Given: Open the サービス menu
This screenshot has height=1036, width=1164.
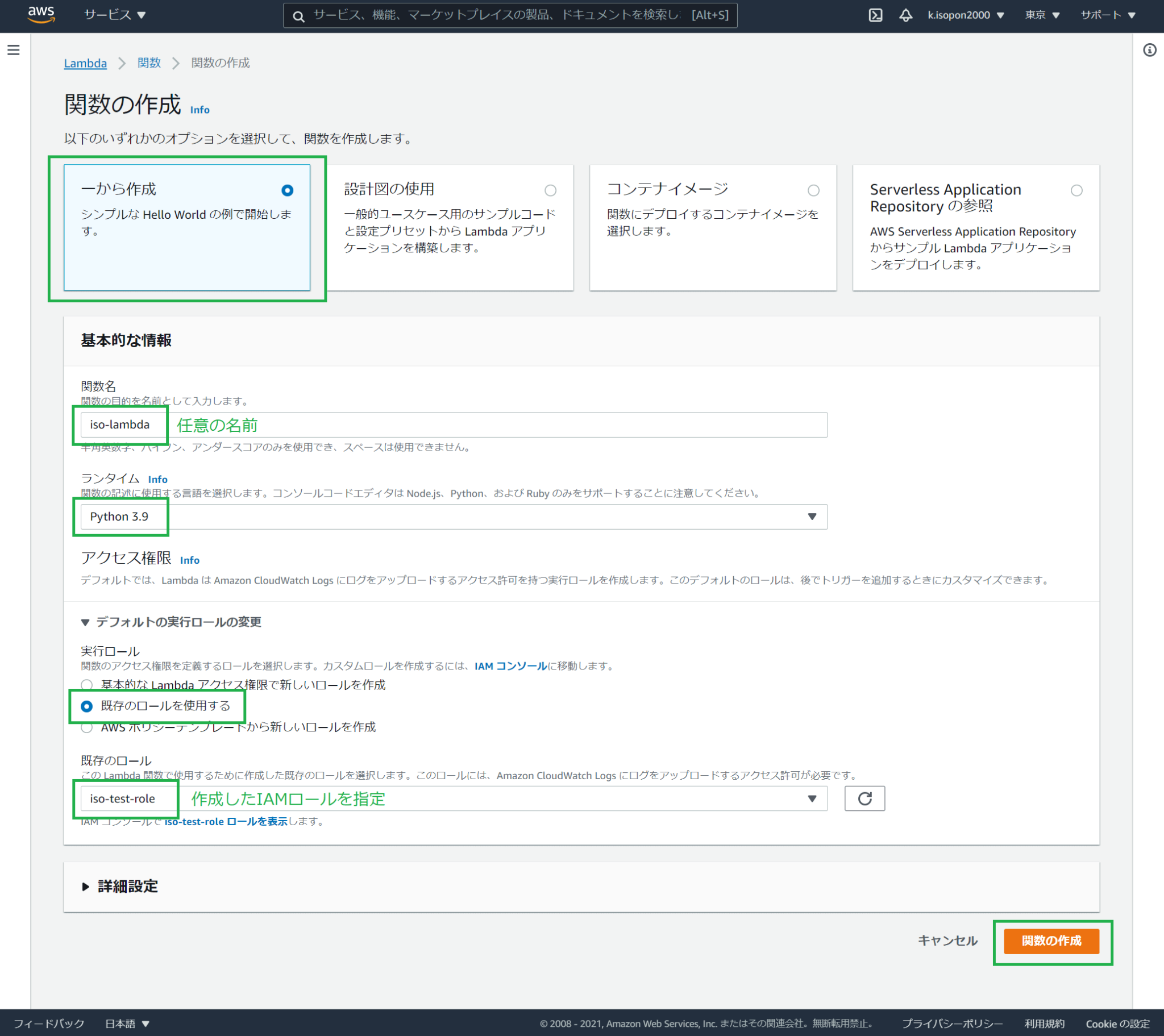Looking at the screenshot, I should click(x=114, y=15).
